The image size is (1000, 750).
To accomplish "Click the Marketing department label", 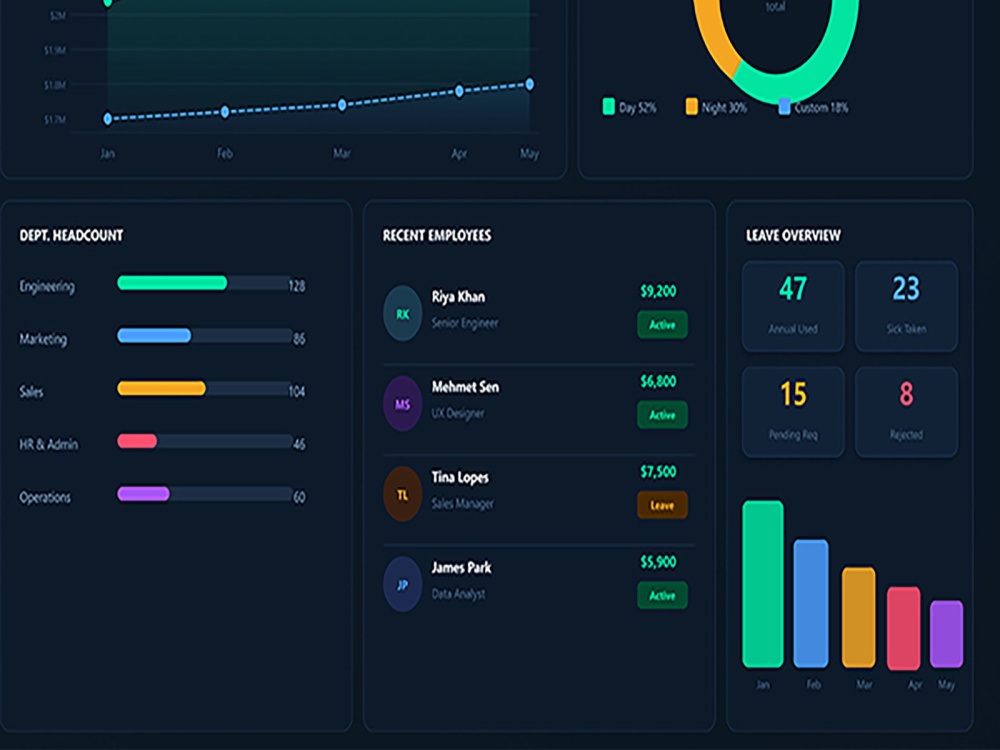I will click(x=43, y=339).
